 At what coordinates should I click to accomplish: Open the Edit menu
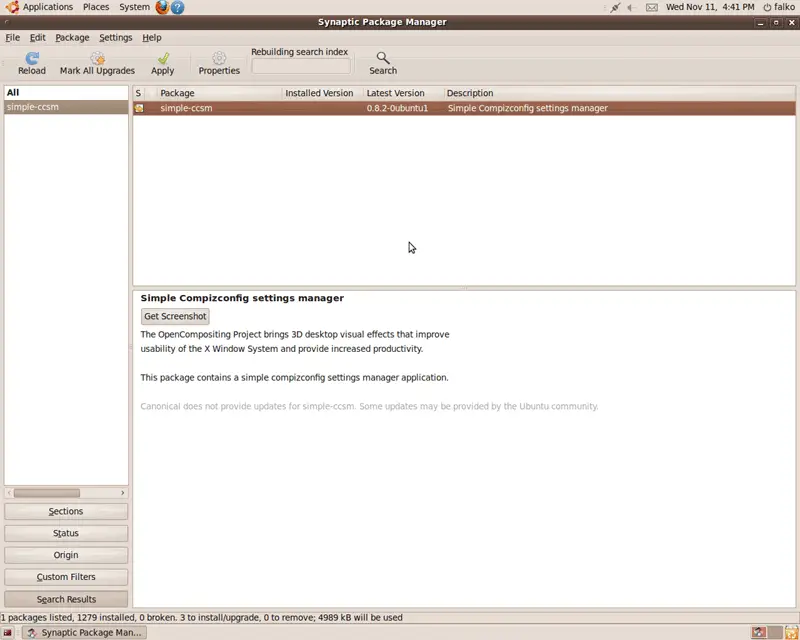[37, 38]
